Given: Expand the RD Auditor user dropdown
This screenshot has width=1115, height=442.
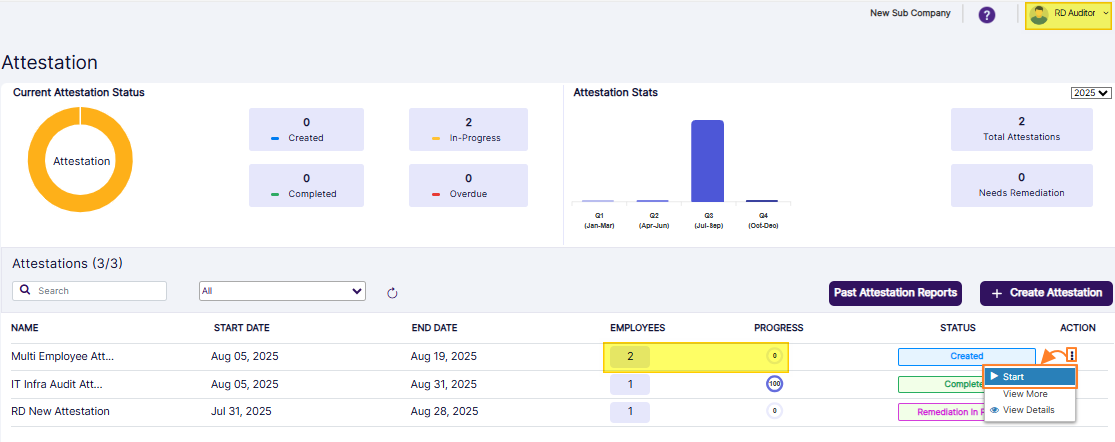Looking at the screenshot, I should [1104, 14].
